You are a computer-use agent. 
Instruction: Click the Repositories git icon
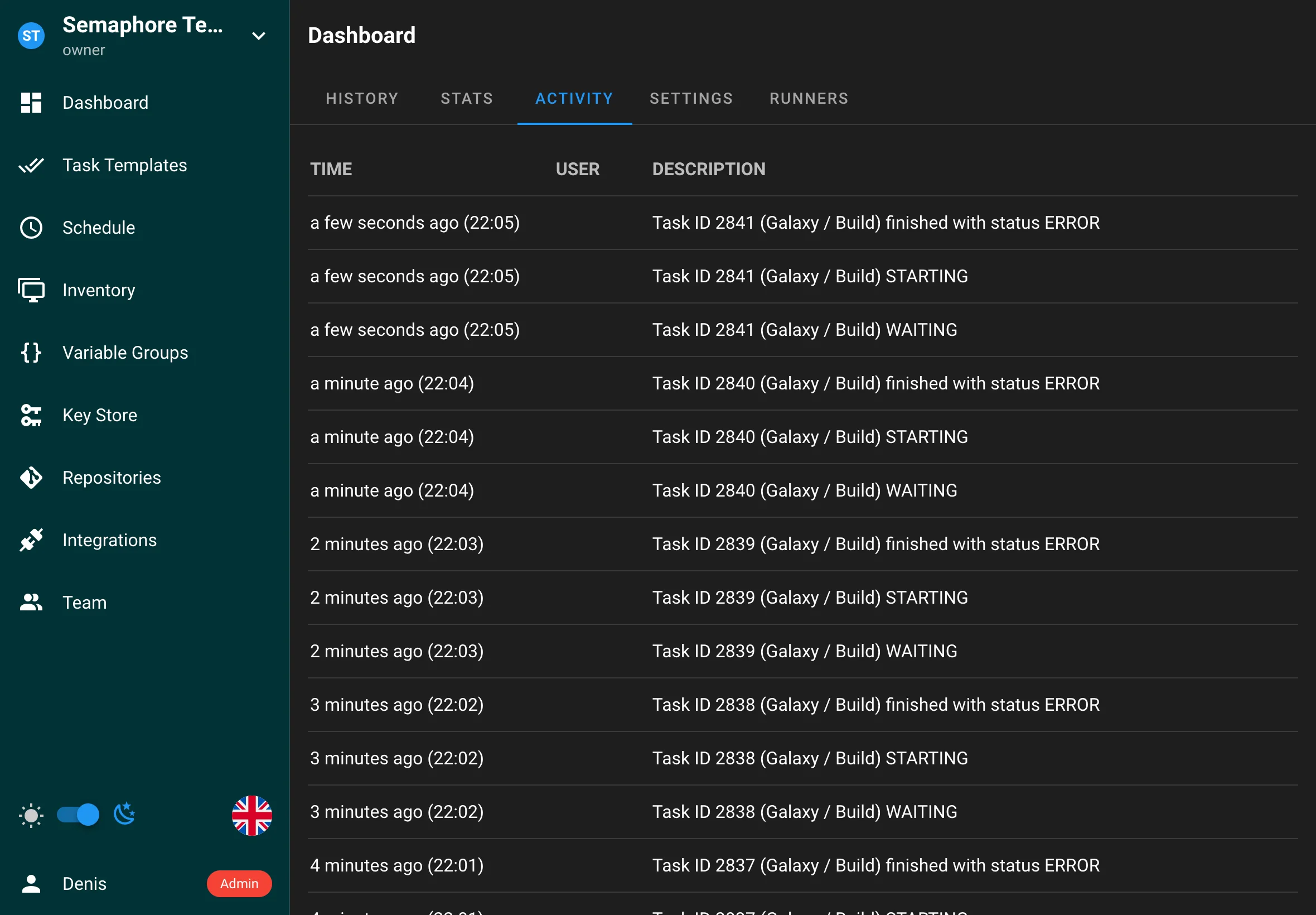click(31, 478)
